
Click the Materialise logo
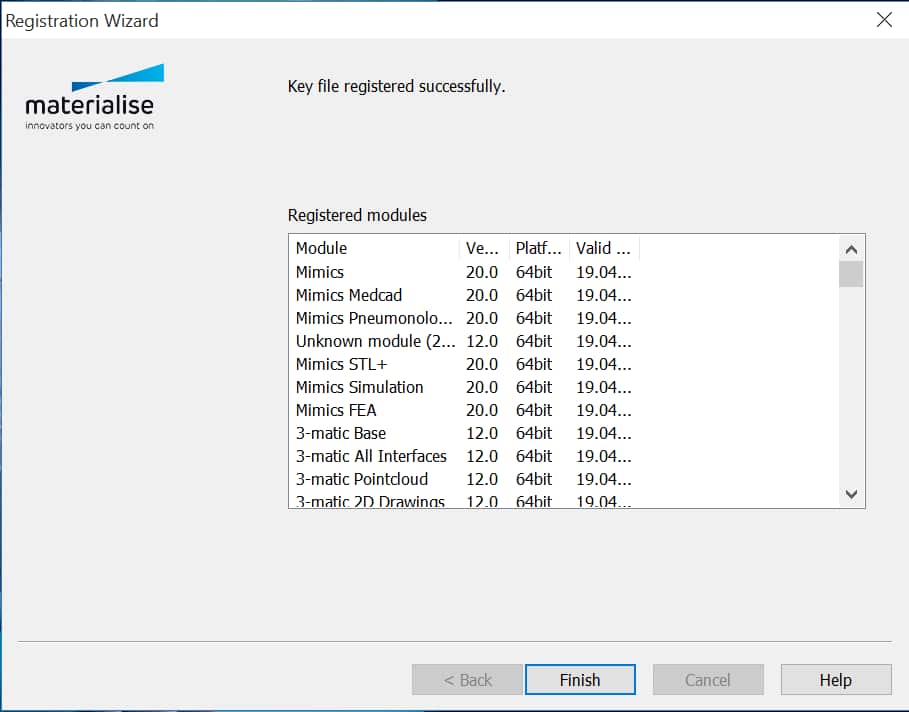pyautogui.click(x=93, y=95)
